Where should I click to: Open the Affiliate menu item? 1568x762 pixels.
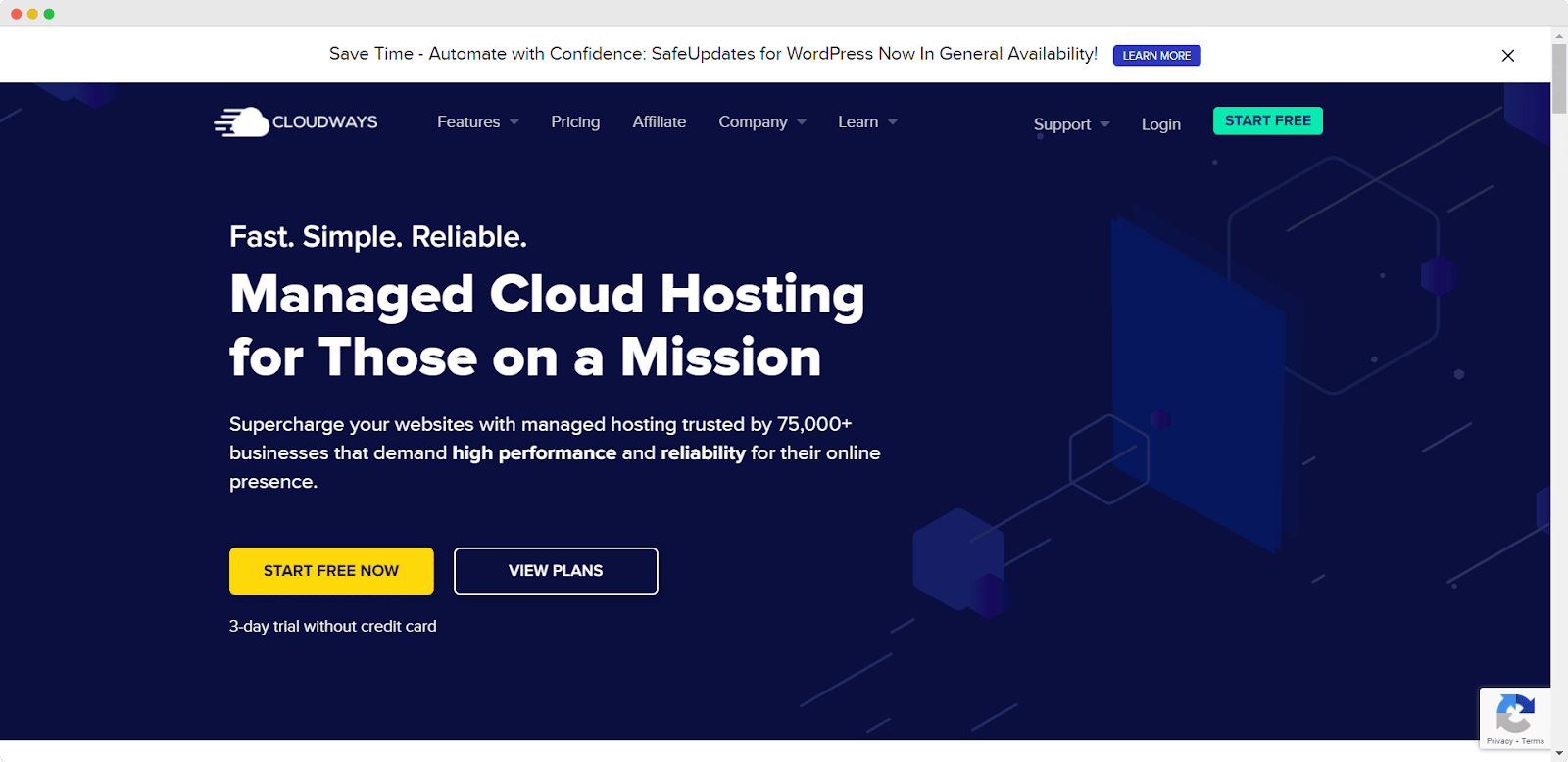coord(660,121)
